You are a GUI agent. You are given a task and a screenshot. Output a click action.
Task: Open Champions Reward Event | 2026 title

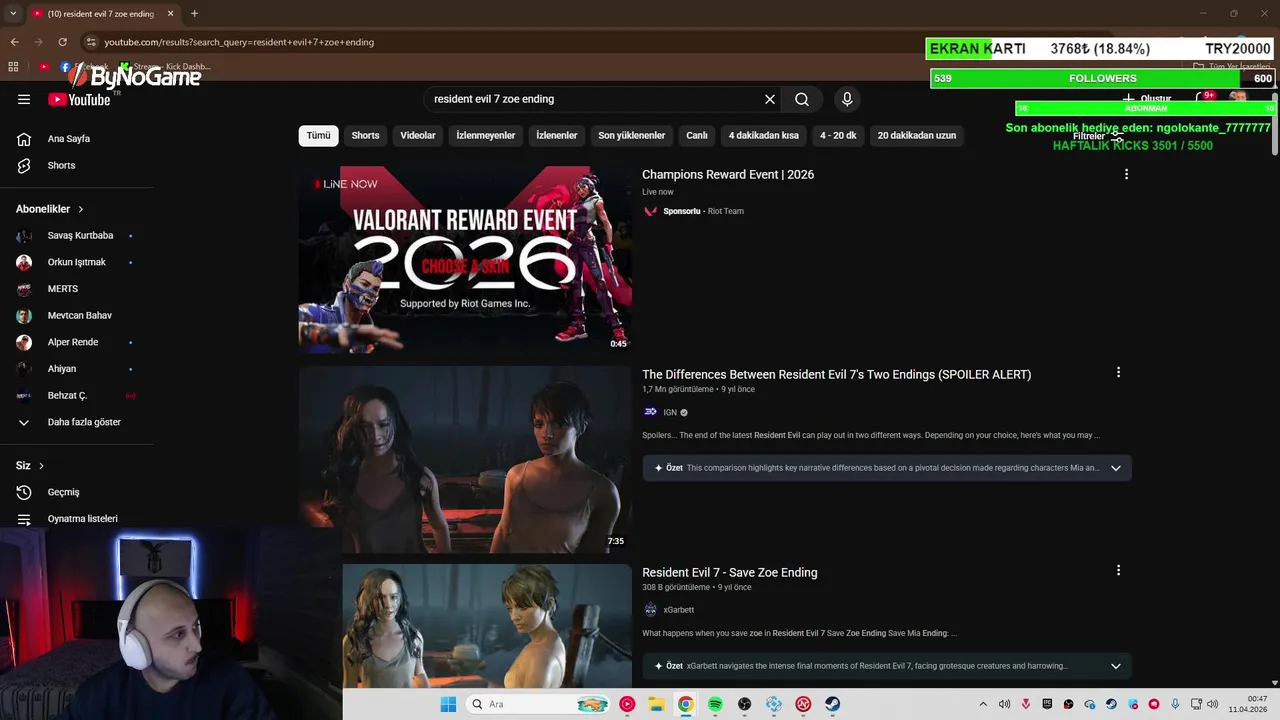728,174
